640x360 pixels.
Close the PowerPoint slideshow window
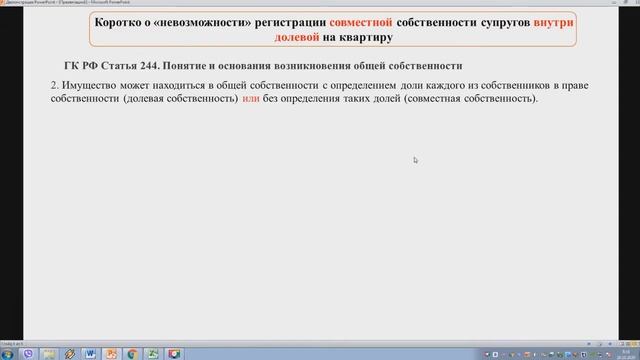click(x=637, y=2)
